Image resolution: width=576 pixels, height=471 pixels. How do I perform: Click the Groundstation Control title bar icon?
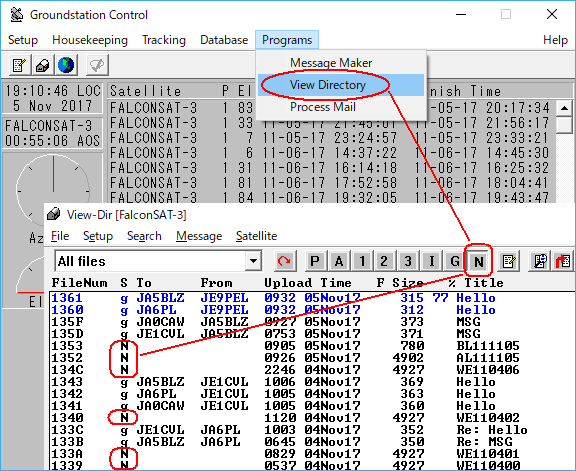coord(17,15)
